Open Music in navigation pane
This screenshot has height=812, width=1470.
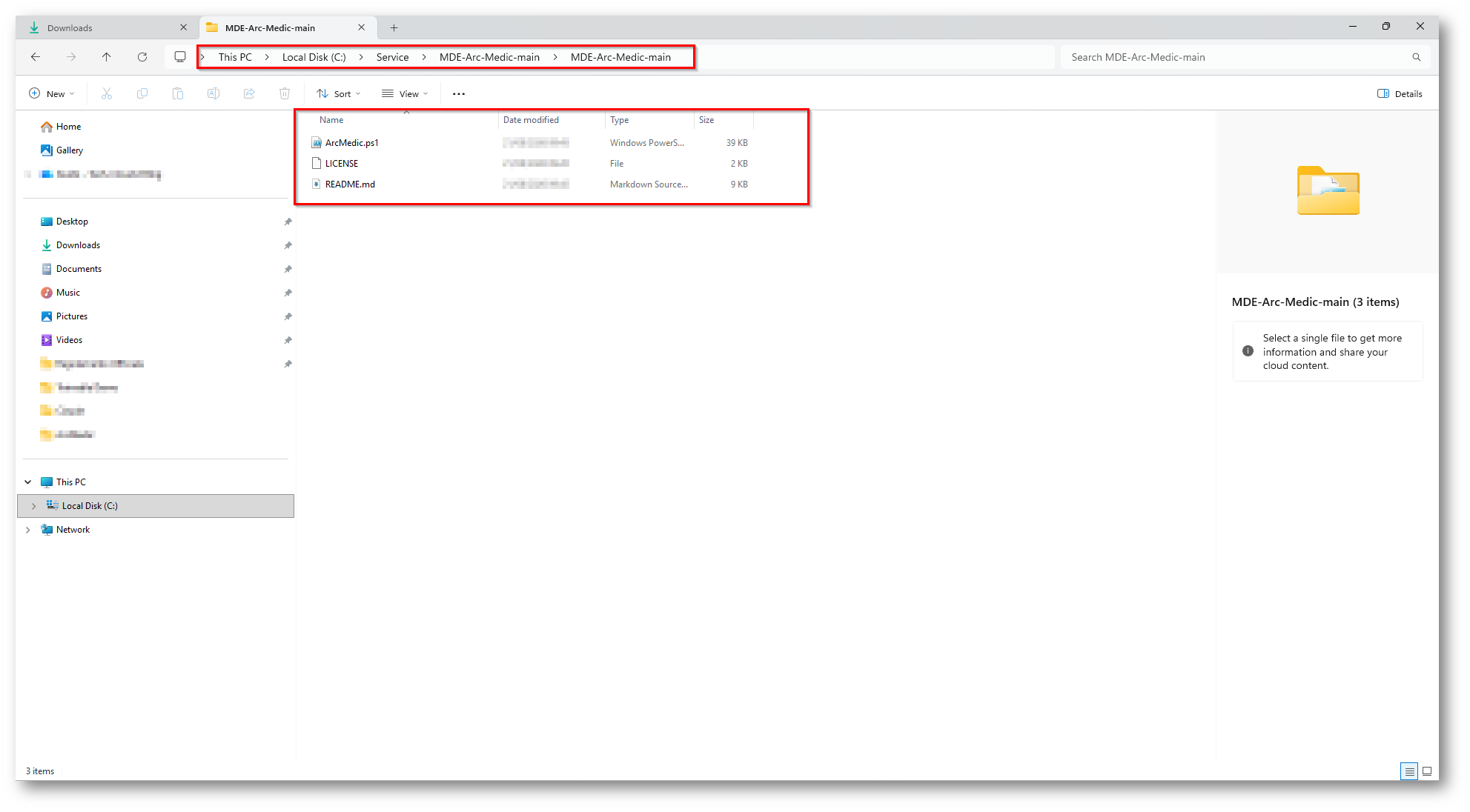tap(60, 293)
